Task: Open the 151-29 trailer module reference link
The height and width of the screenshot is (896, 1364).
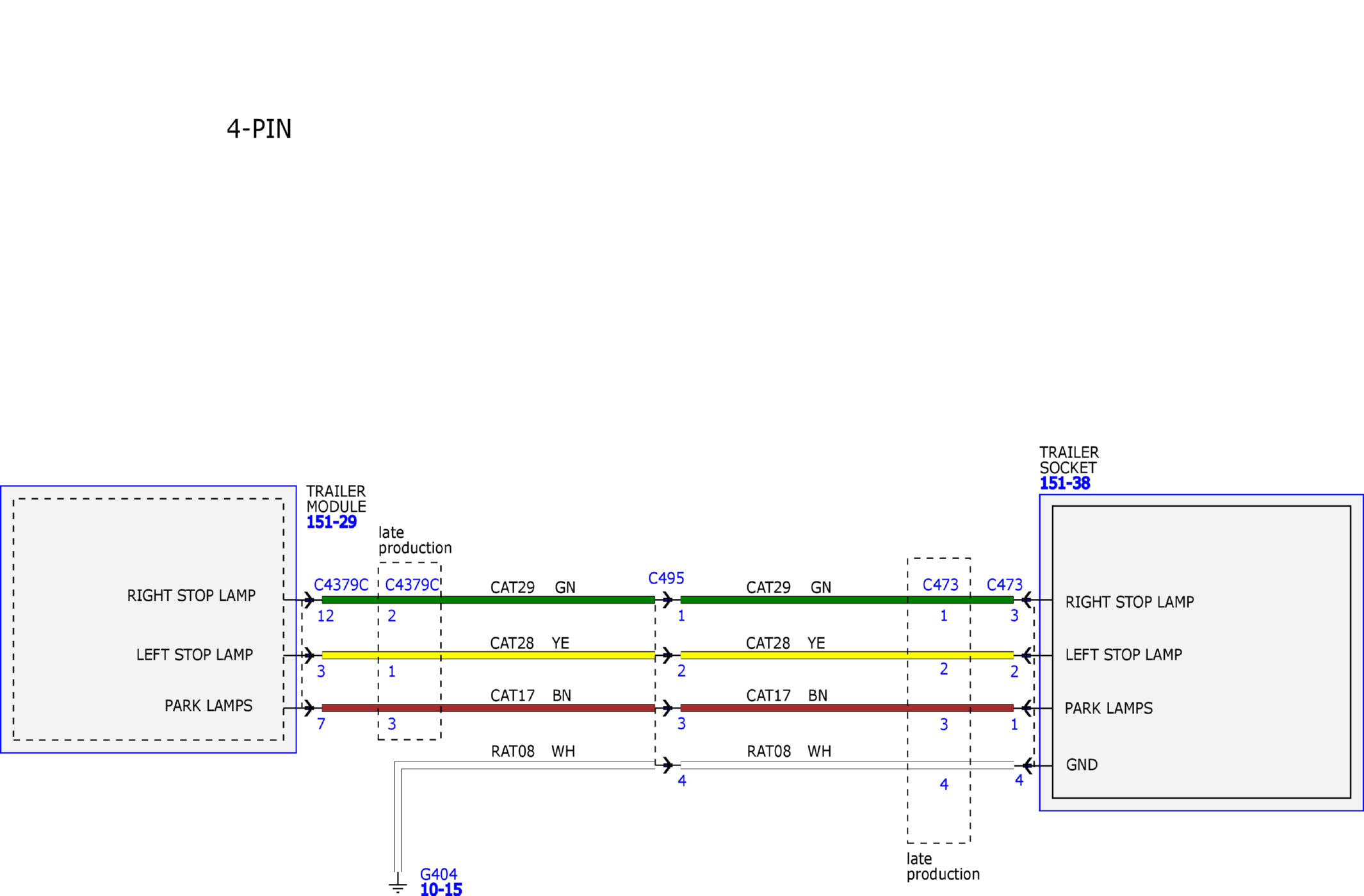Action: click(331, 523)
